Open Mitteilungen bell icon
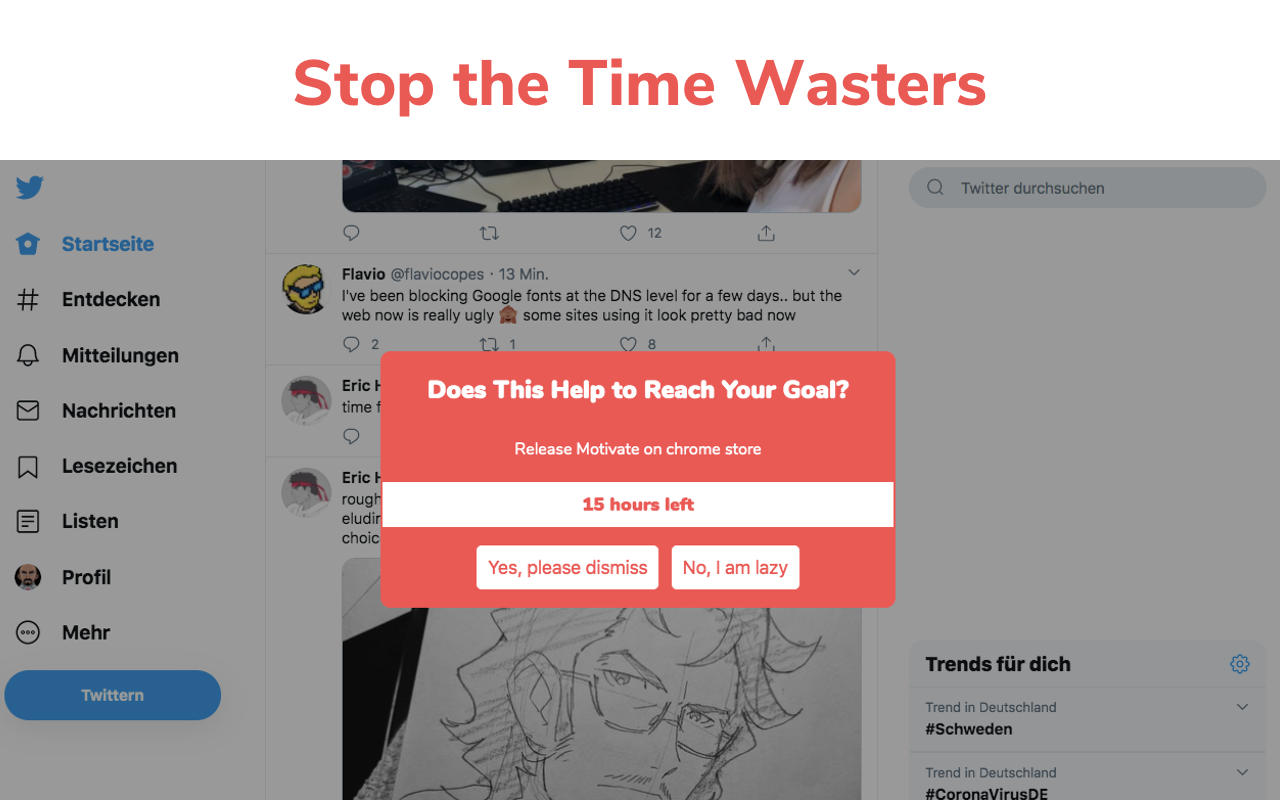The width and height of the screenshot is (1280, 800). click(28, 355)
